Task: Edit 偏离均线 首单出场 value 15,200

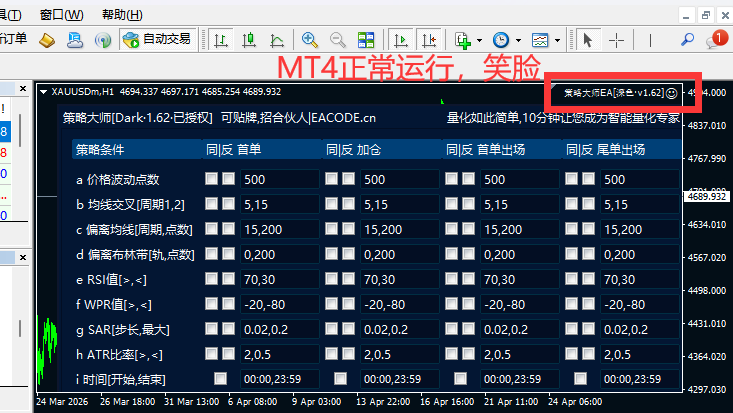Action: tap(520, 229)
